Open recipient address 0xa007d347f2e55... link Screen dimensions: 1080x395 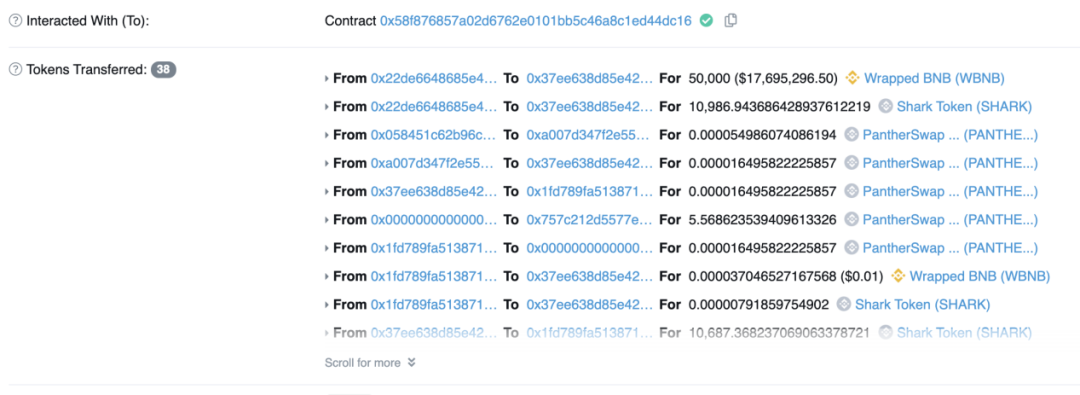click(589, 134)
